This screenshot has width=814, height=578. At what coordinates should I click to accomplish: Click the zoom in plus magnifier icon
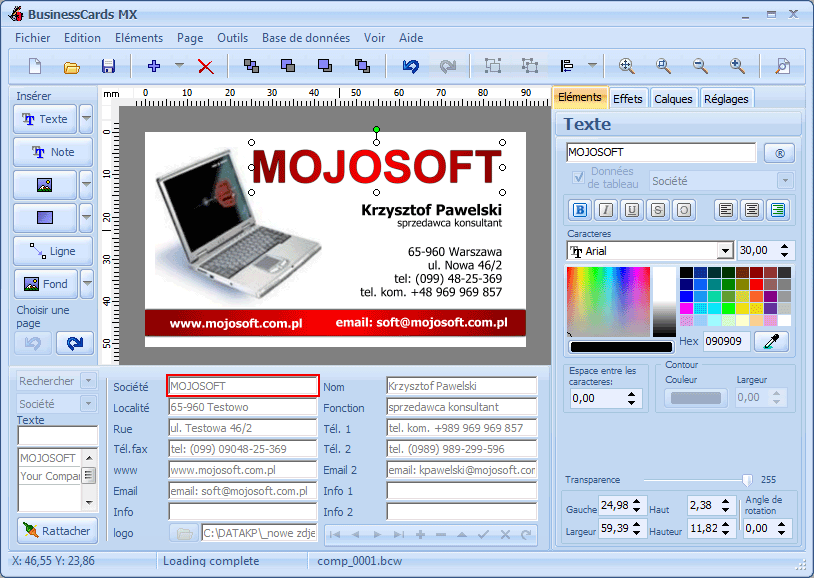tap(737, 66)
